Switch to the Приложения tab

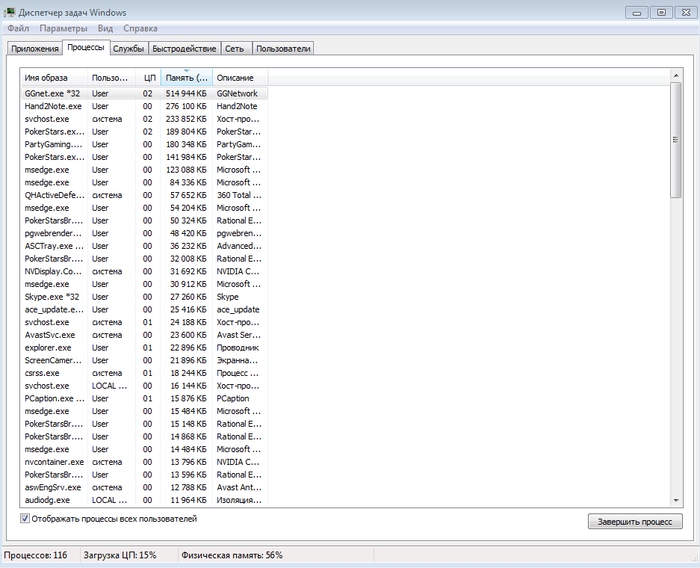pos(35,49)
